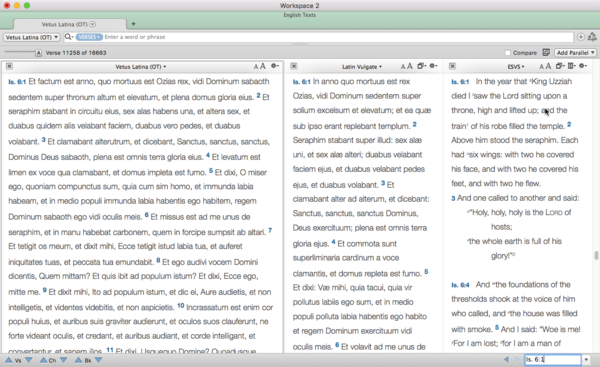
Task: Go to previous verse with Vs up arrow
Action: coord(8,360)
